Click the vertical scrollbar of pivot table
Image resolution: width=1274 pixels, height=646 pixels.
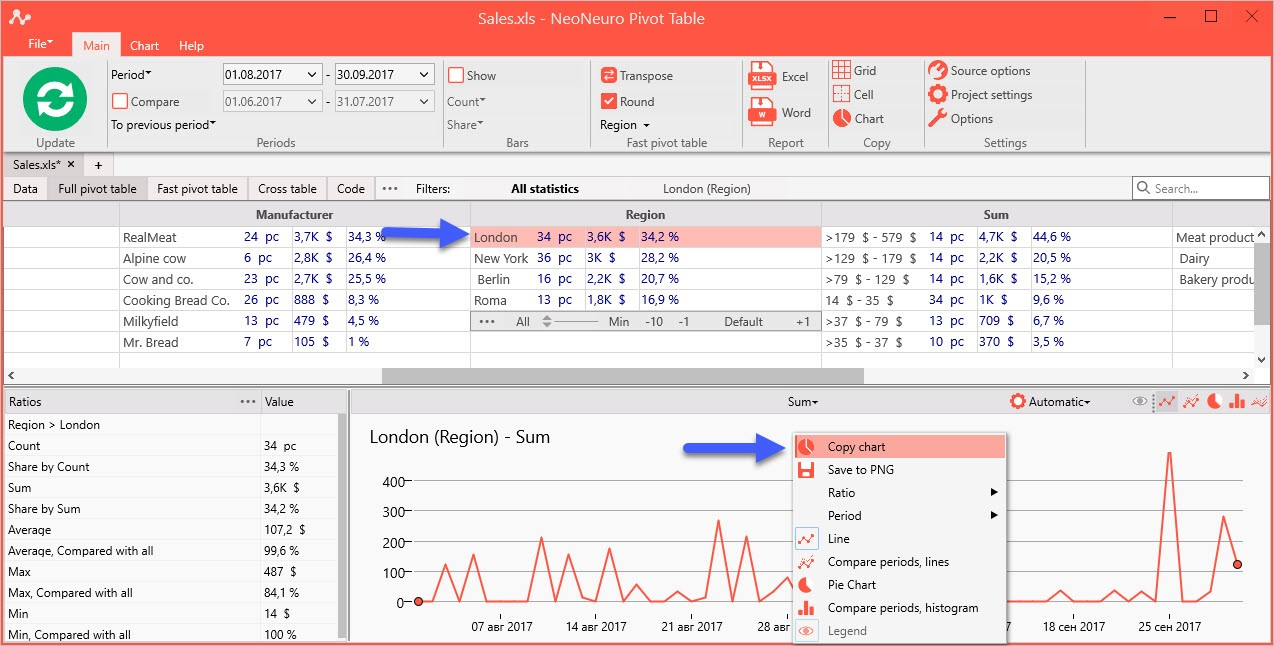pyautogui.click(x=1262, y=284)
